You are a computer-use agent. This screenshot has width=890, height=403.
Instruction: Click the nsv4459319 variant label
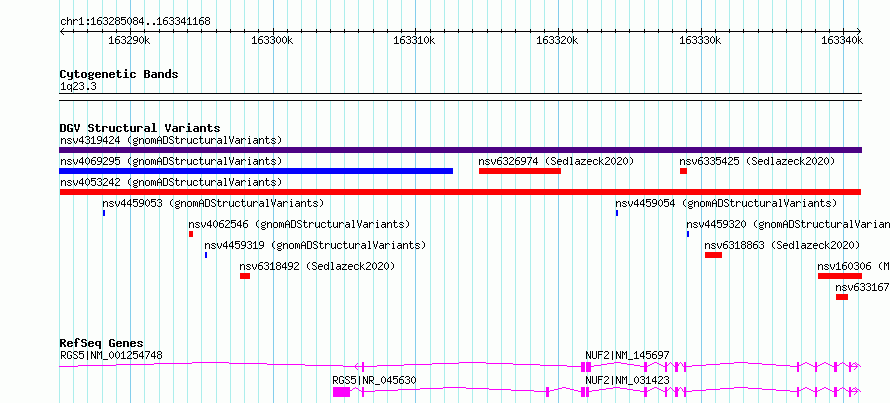(315, 245)
